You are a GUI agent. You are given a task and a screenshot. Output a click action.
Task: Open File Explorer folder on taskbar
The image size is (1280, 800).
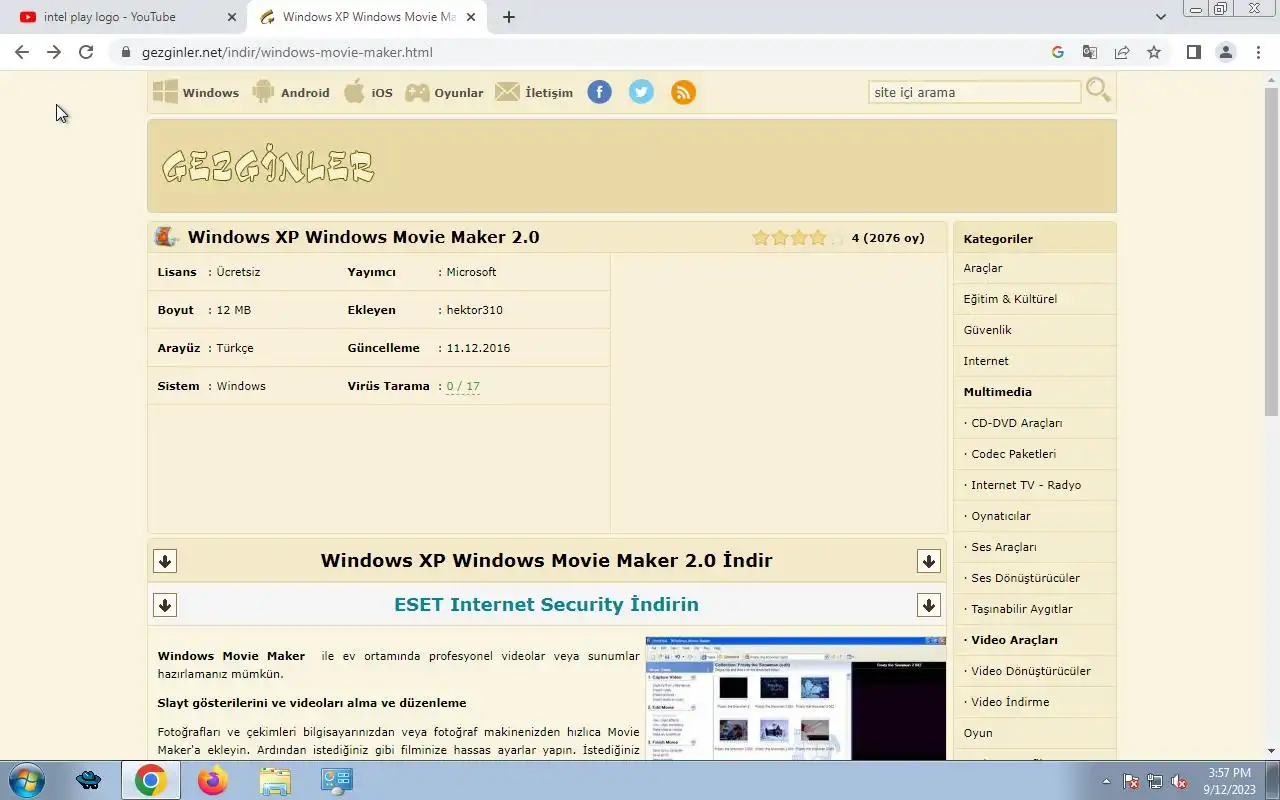pyautogui.click(x=275, y=780)
